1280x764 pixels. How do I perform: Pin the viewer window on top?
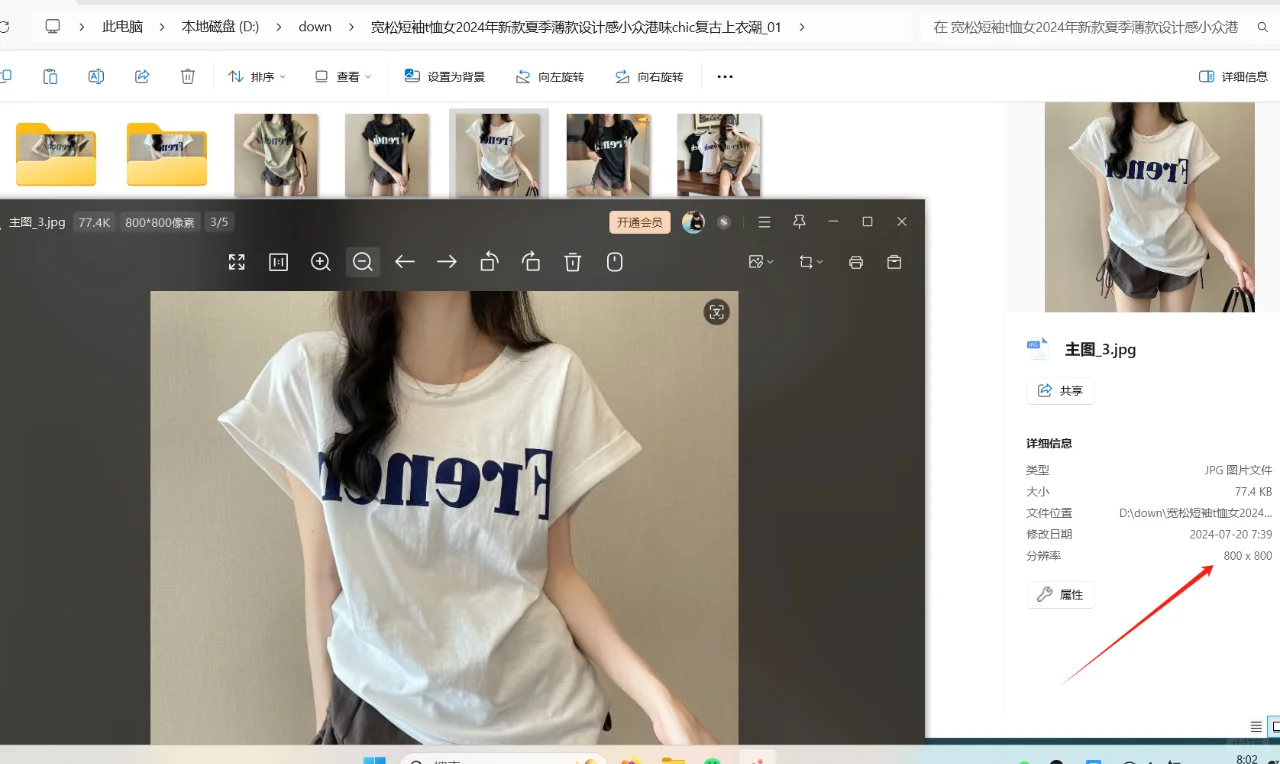click(x=798, y=222)
